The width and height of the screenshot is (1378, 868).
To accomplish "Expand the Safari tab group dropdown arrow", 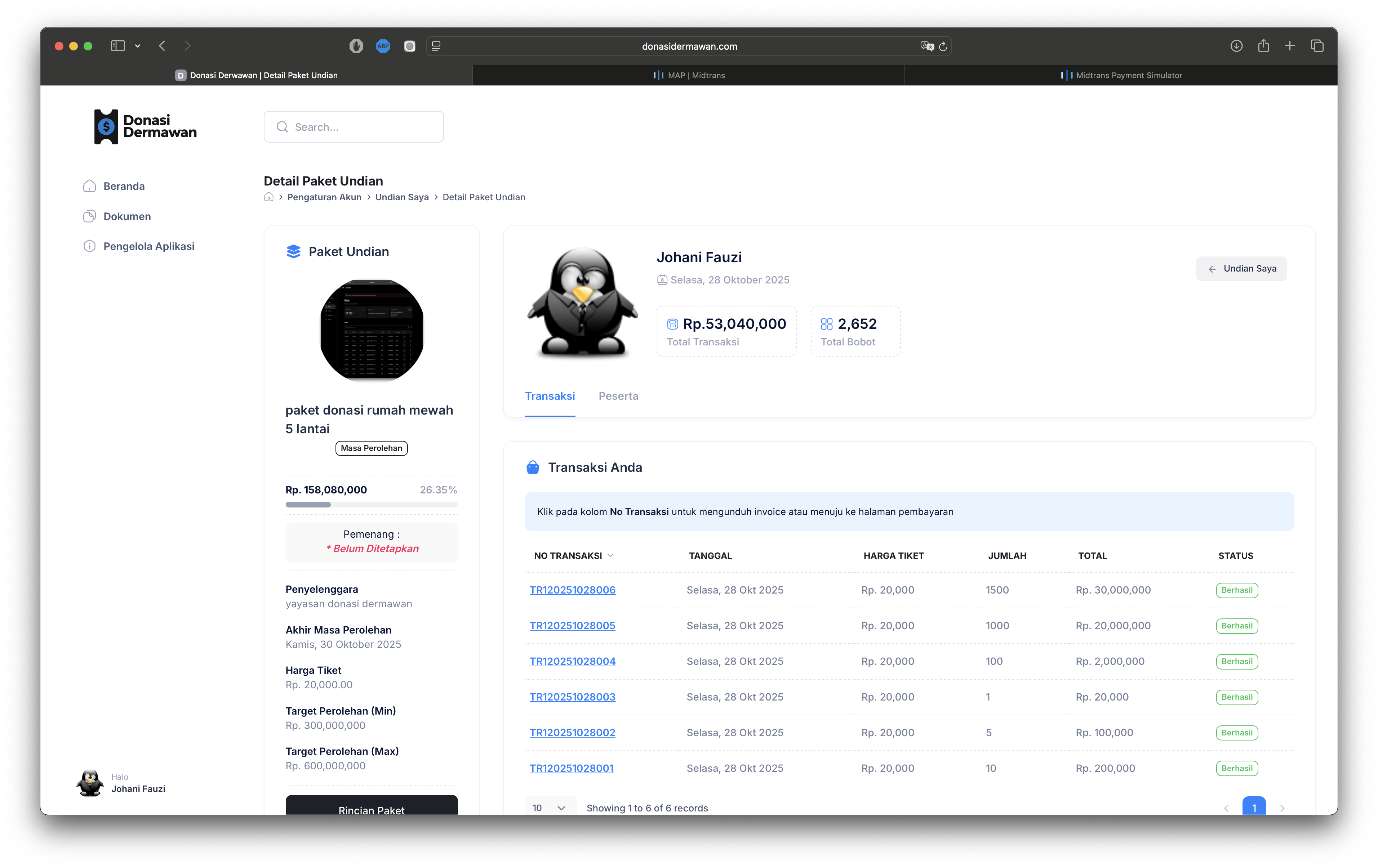I will (137, 46).
